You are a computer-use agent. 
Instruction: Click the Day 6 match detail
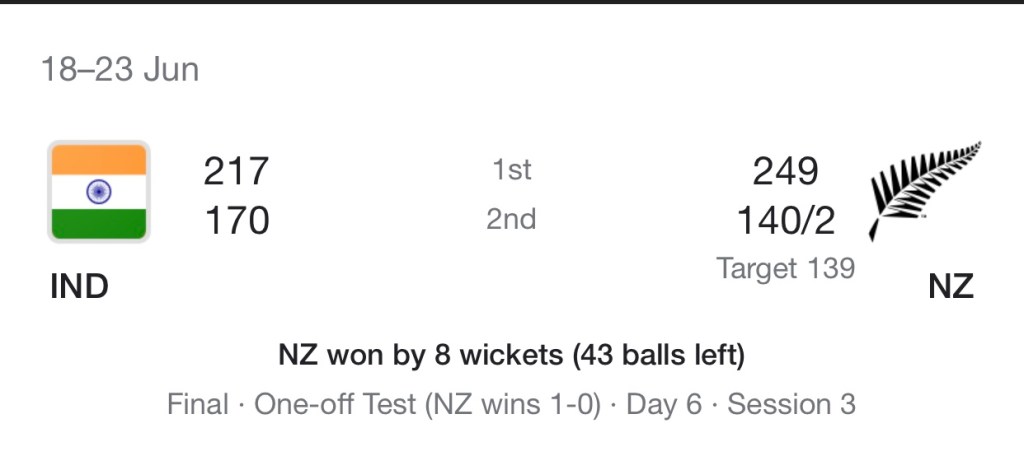(664, 404)
